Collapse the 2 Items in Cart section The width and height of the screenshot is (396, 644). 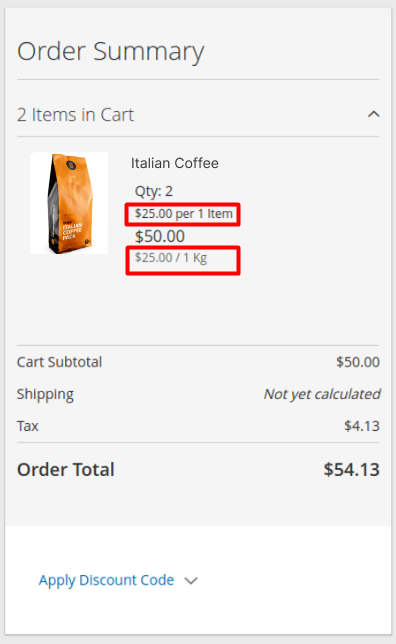tap(198, 115)
